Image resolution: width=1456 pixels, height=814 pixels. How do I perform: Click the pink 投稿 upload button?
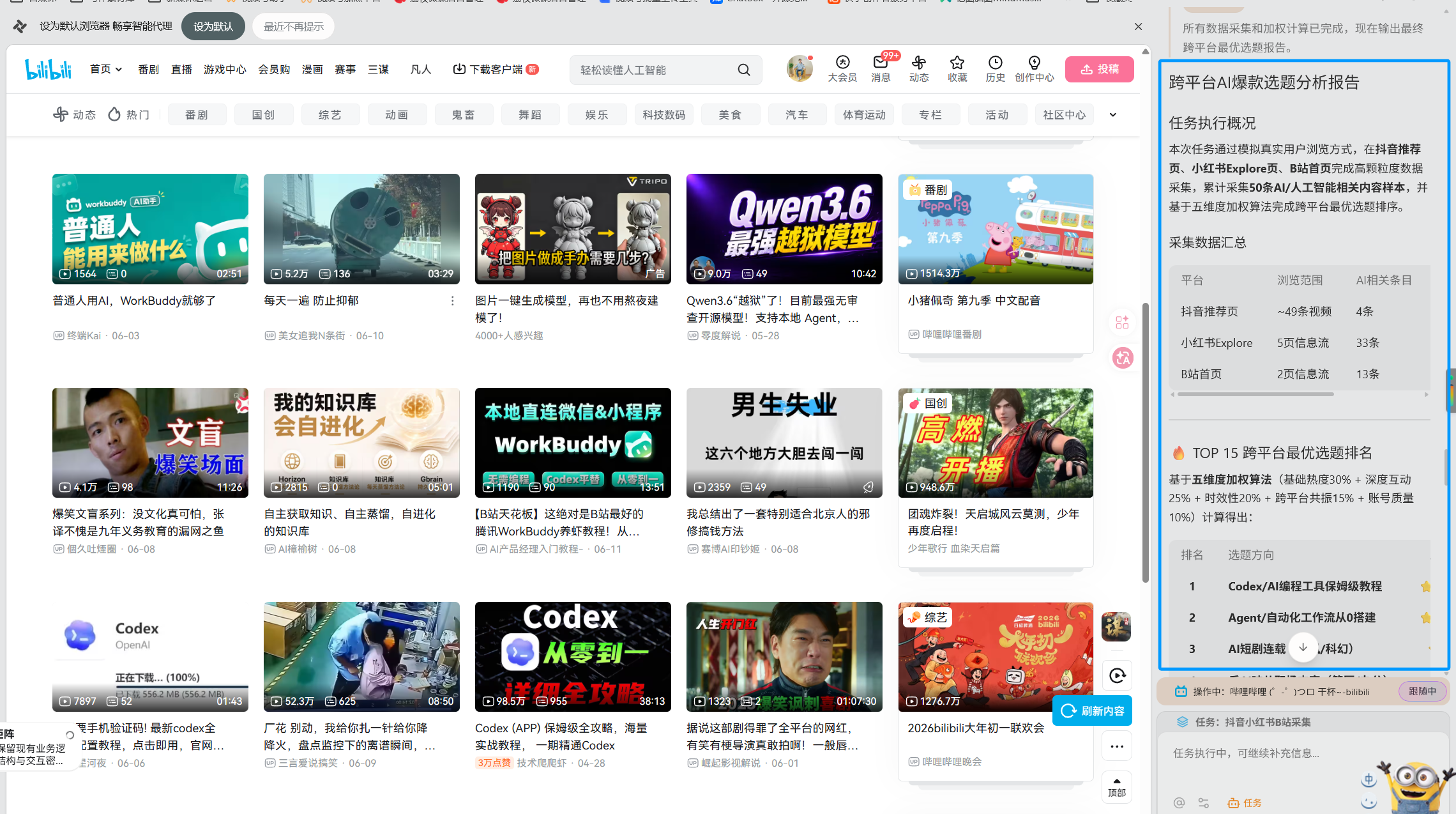click(x=1099, y=69)
